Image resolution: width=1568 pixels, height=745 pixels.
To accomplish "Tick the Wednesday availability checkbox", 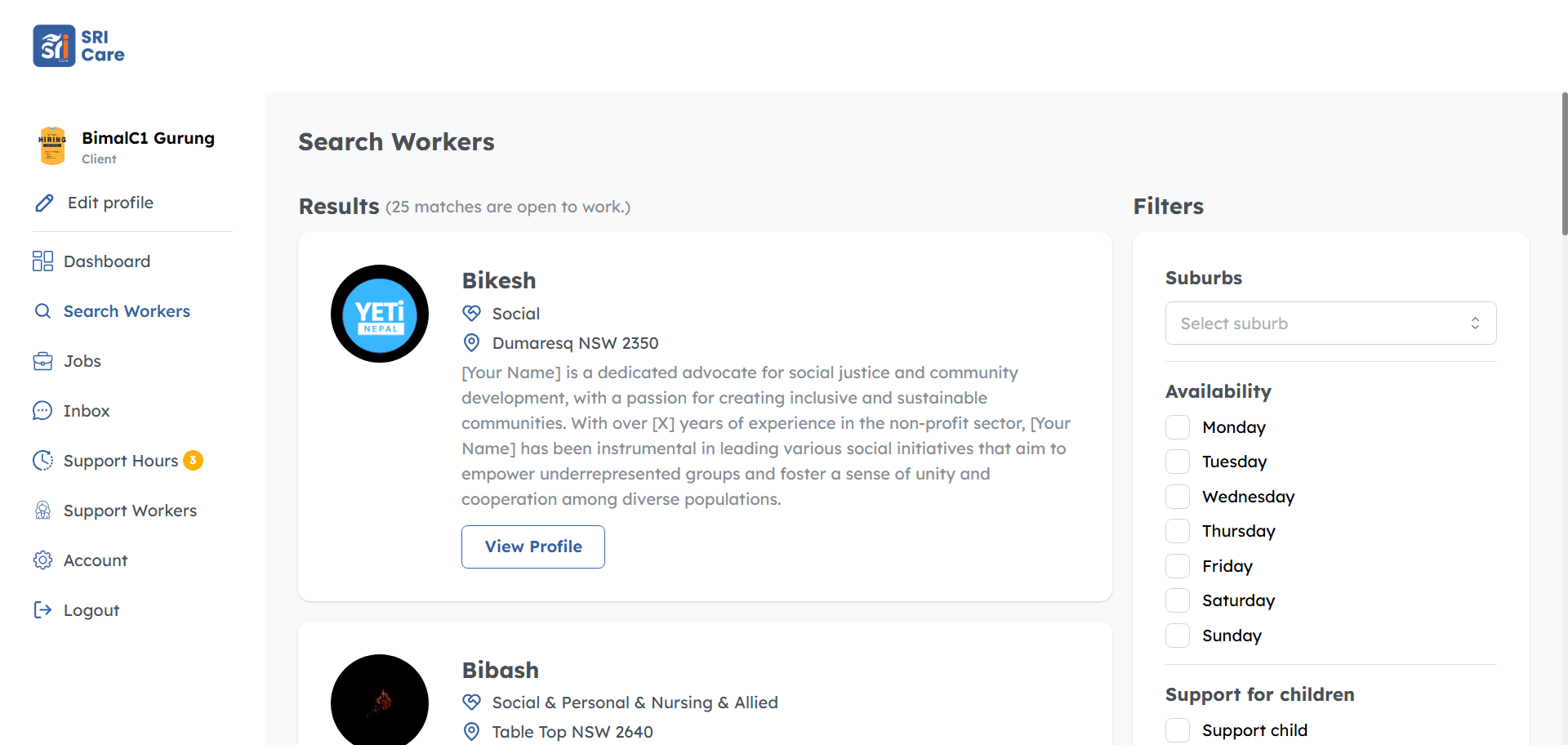I will tap(1178, 497).
